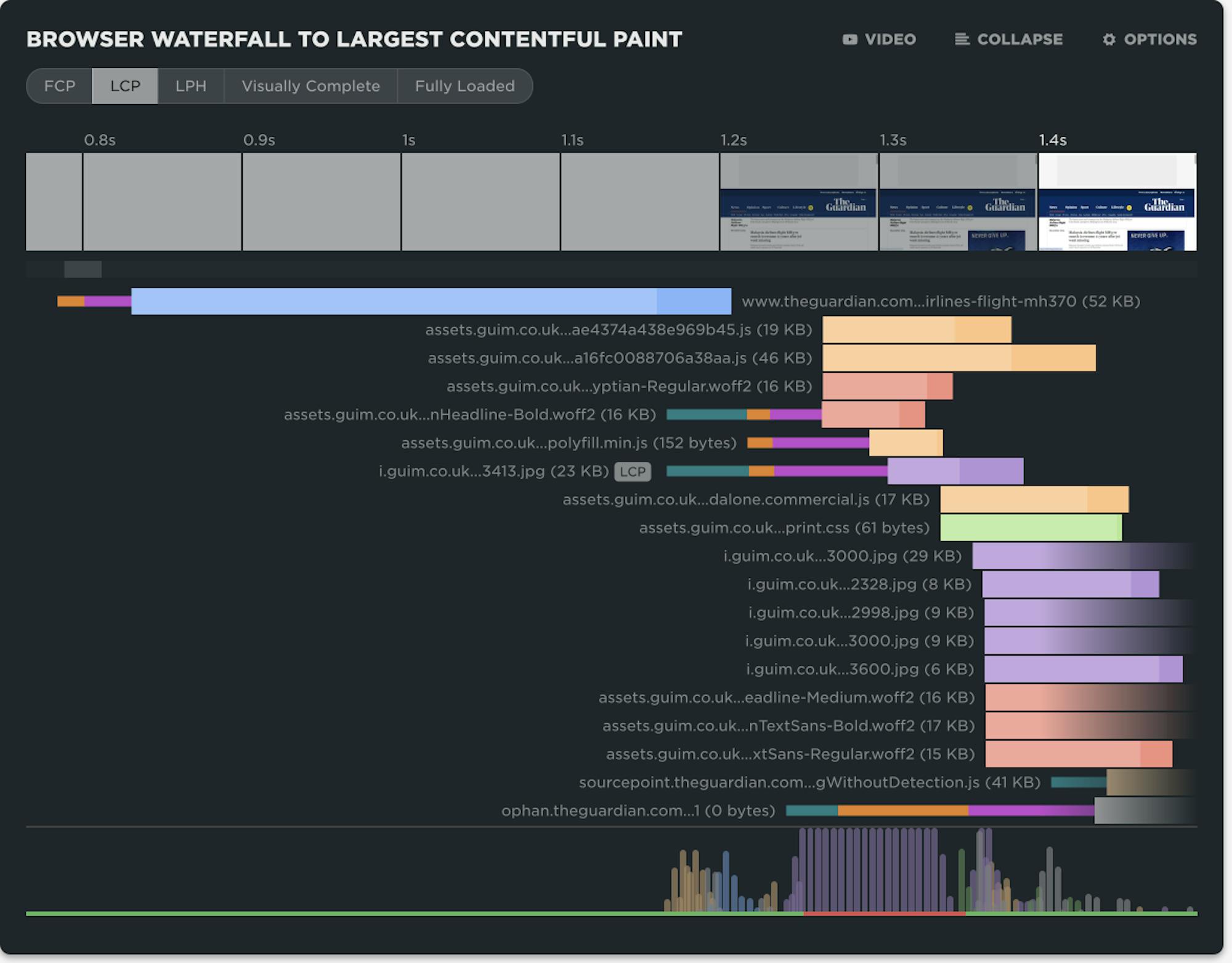
Task: Switch to the FCP tab
Action: [x=60, y=86]
